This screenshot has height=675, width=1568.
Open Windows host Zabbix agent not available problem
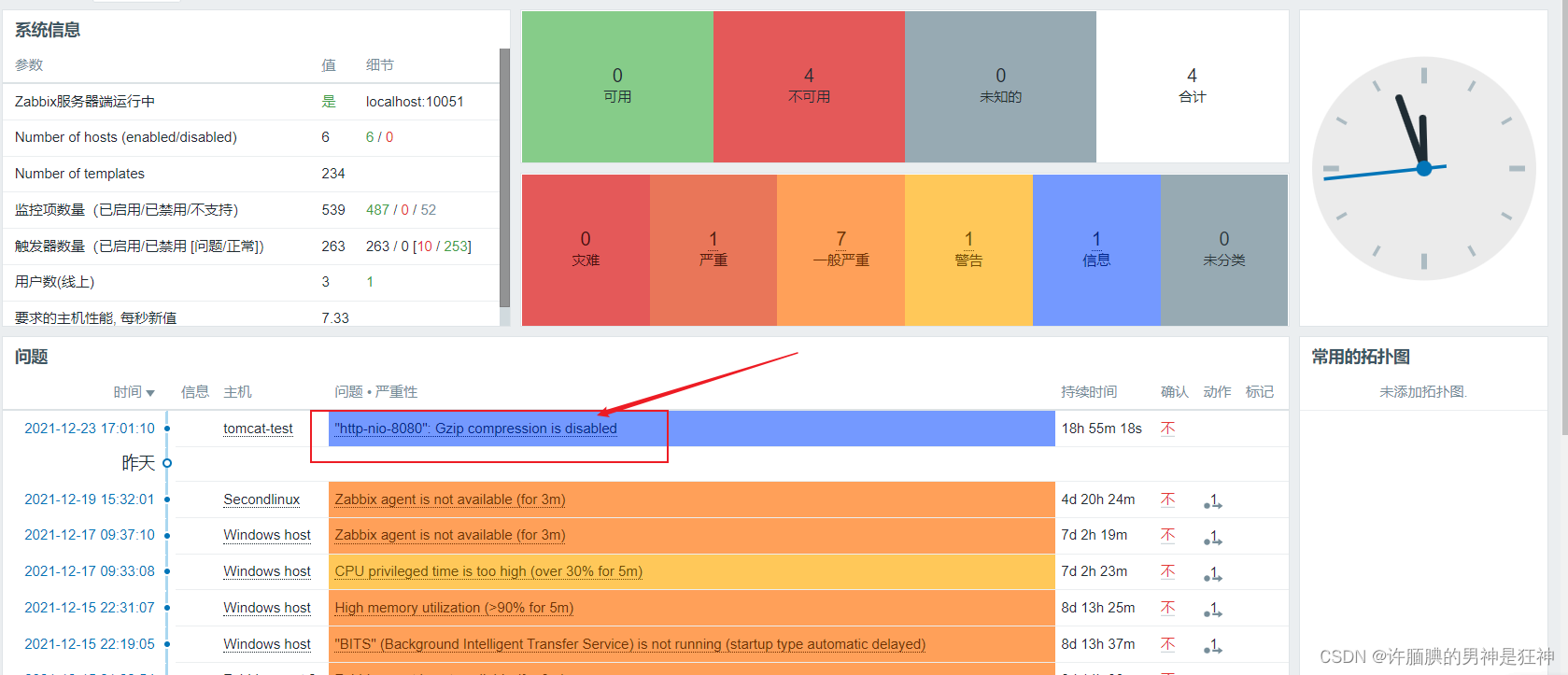coord(450,535)
